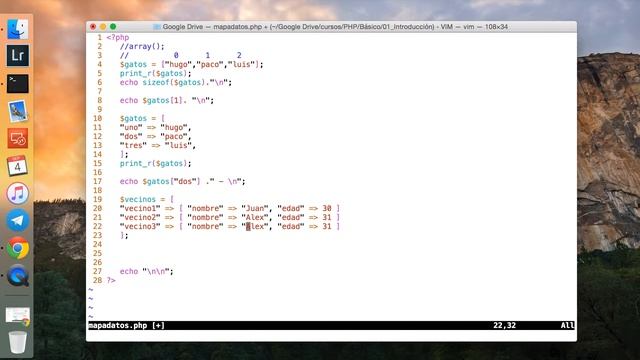
Task: Click $vecinos = [ on line 19
Action: [x=147, y=199]
